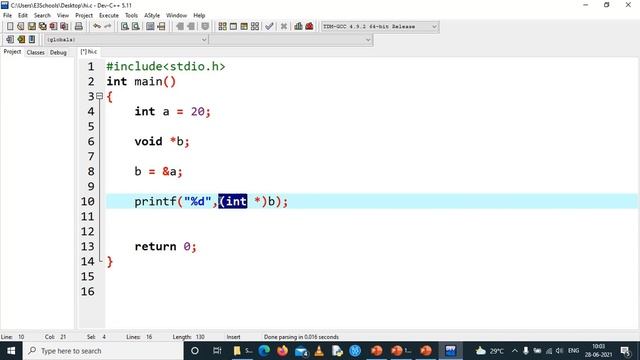The height and width of the screenshot is (360, 640).
Task: Open the empty members dropdown next to (globals)
Action: (x=291, y=40)
